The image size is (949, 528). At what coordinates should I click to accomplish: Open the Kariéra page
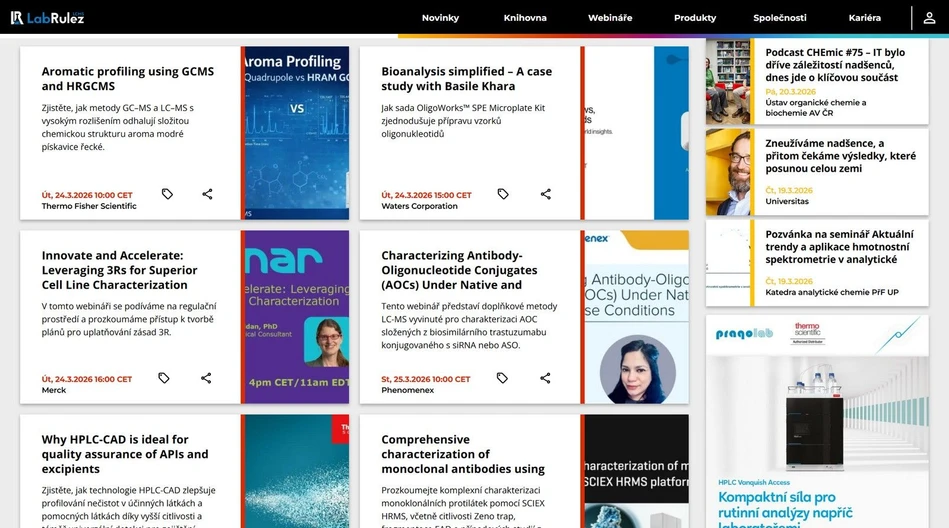tap(865, 18)
